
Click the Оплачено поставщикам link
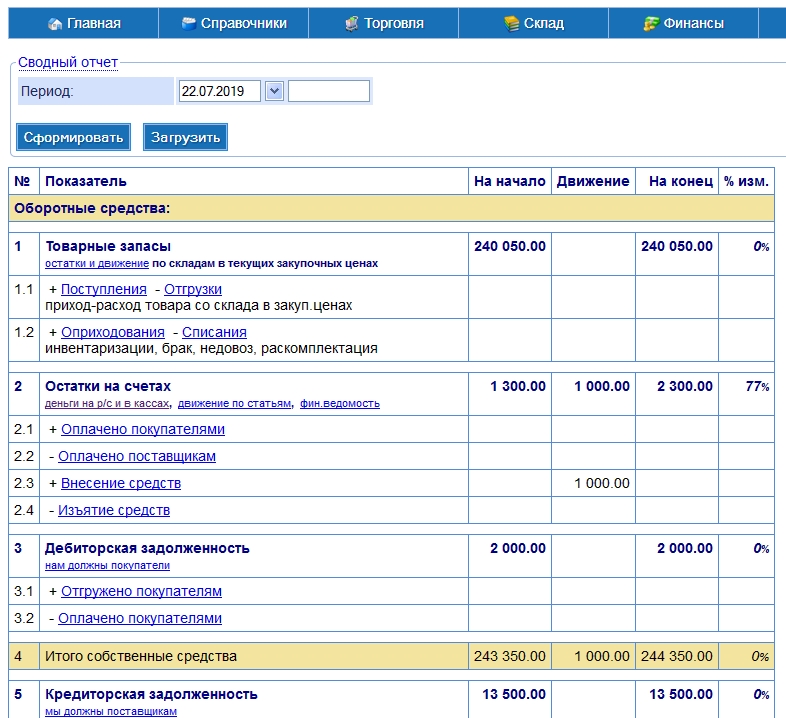pyautogui.click(x=137, y=456)
